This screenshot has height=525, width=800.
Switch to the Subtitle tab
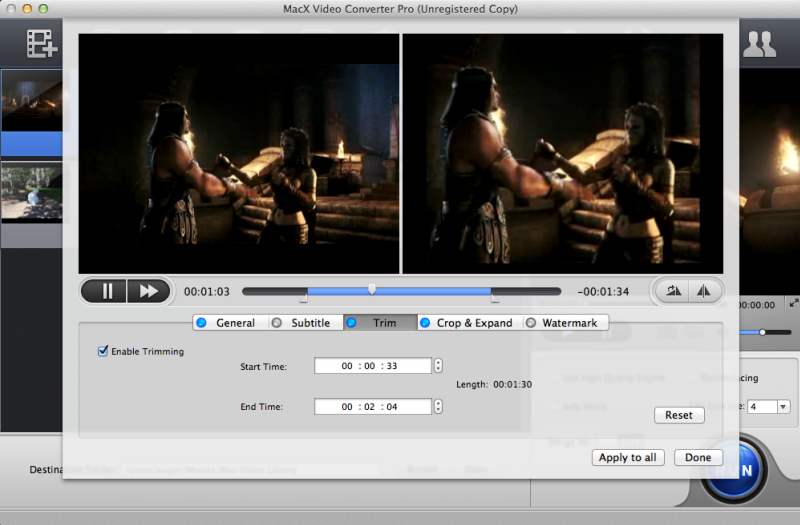(x=306, y=322)
